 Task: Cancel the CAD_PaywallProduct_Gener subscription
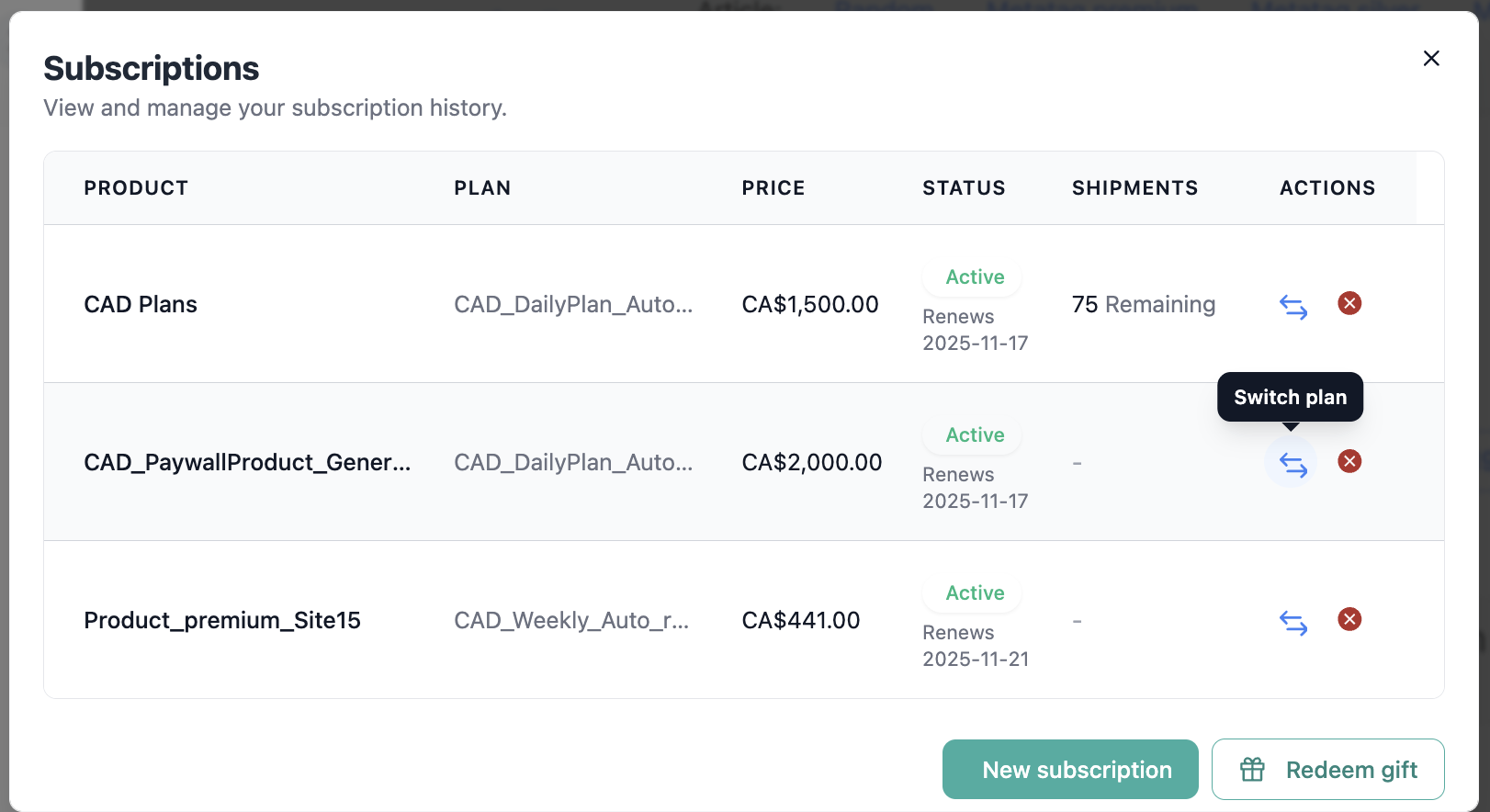(x=1349, y=461)
